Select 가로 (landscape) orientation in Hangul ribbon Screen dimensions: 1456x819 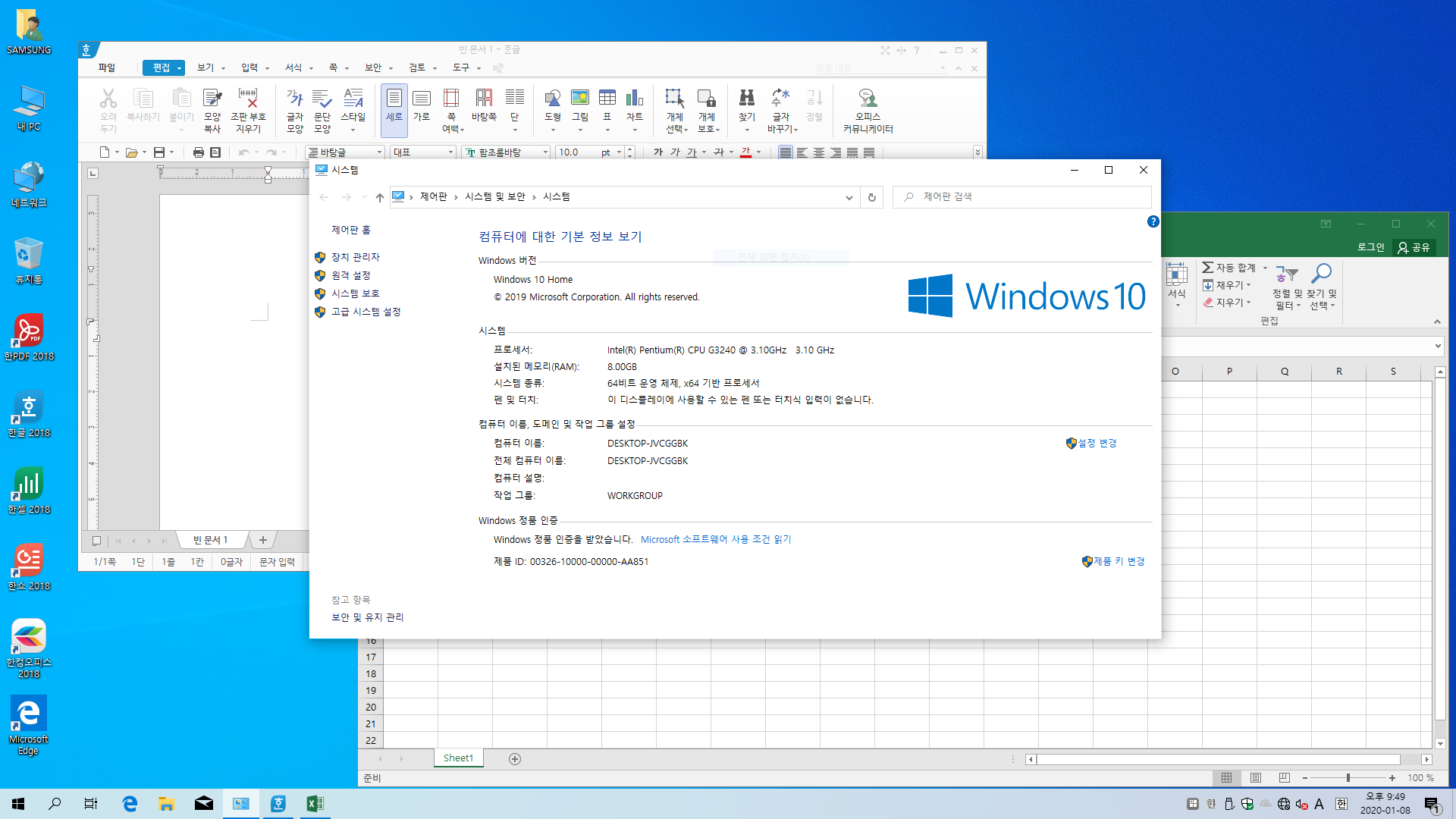click(x=422, y=105)
